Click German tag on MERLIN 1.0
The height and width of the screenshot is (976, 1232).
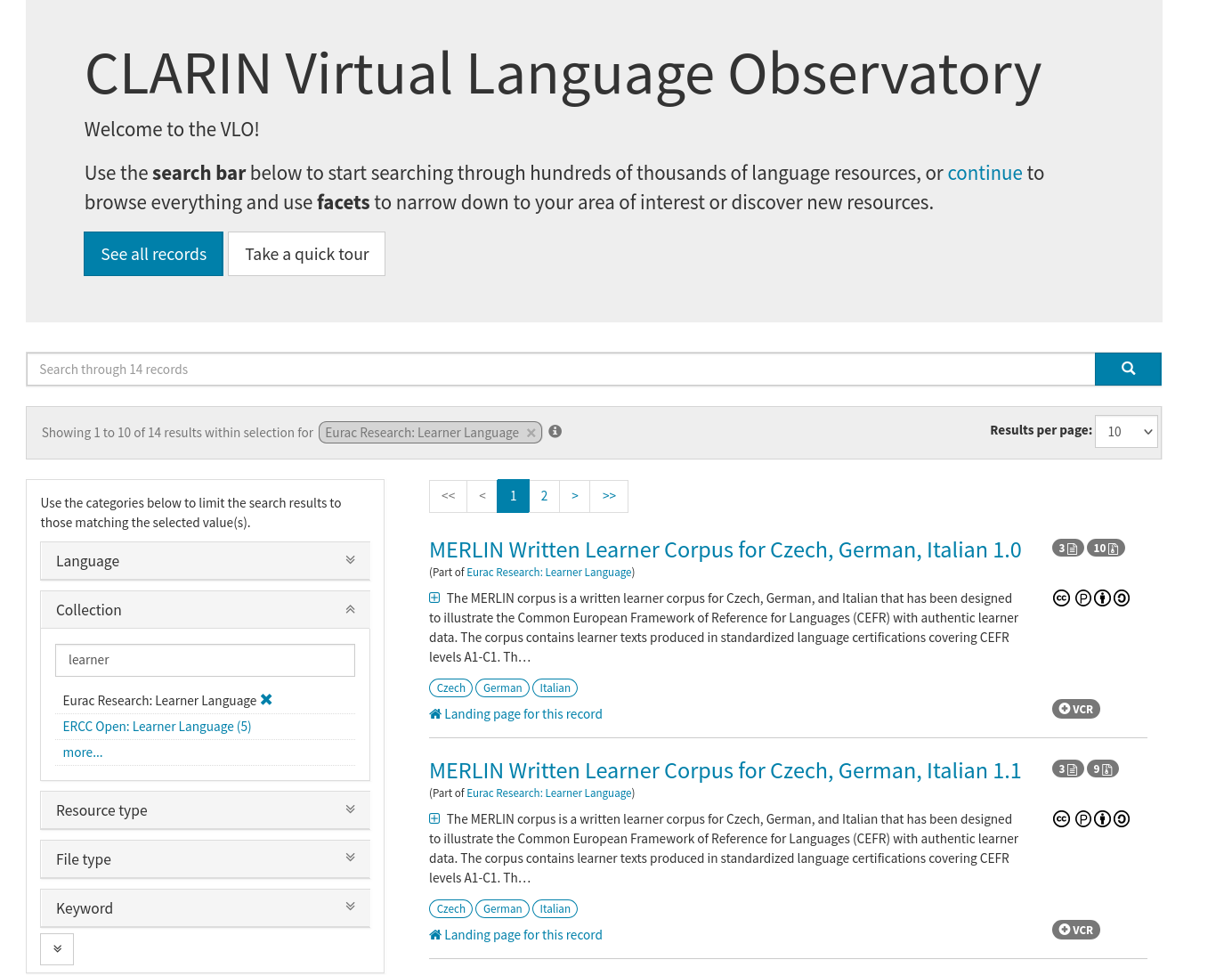pyautogui.click(x=502, y=688)
